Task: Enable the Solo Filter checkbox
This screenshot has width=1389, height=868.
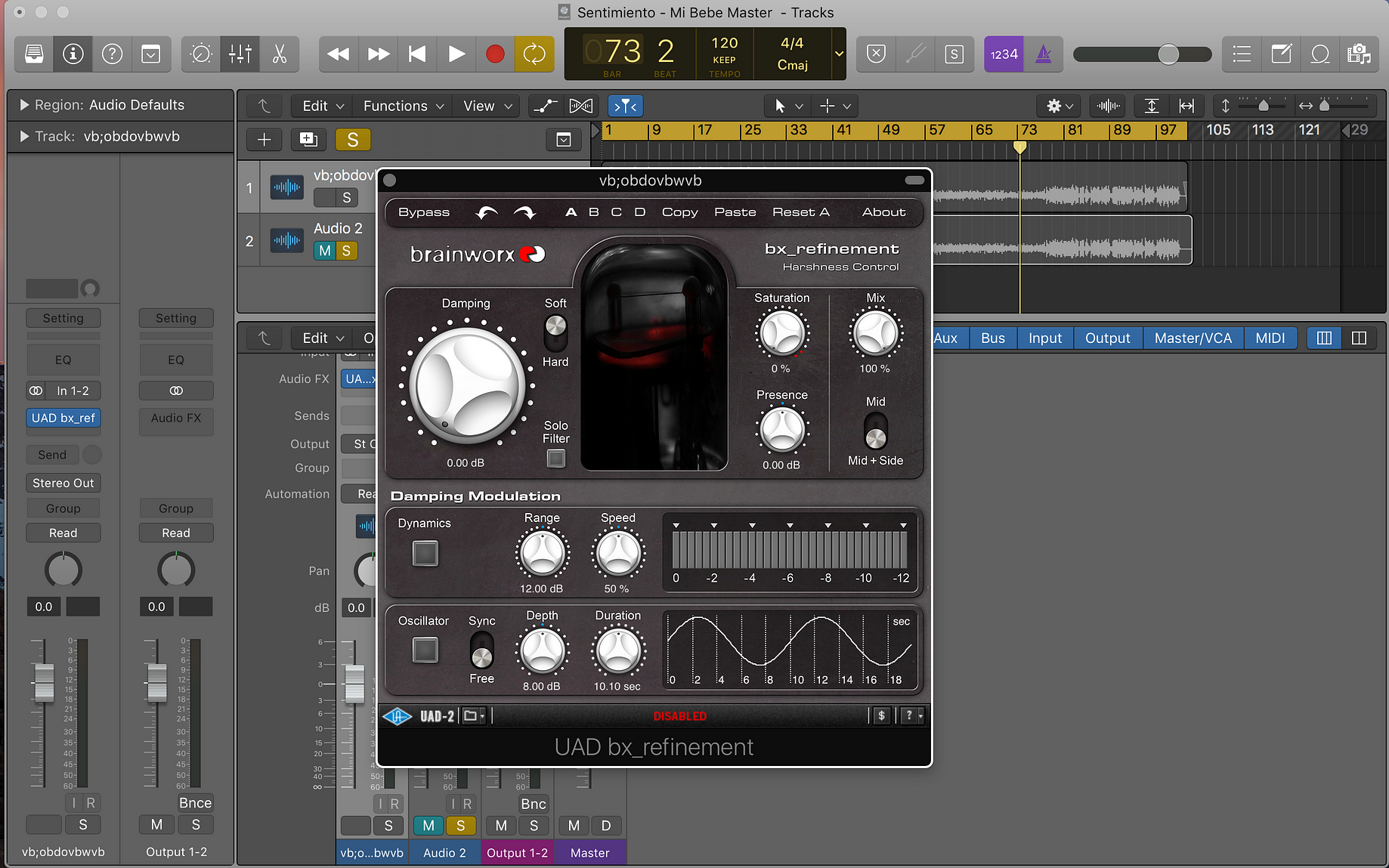Action: [x=556, y=458]
